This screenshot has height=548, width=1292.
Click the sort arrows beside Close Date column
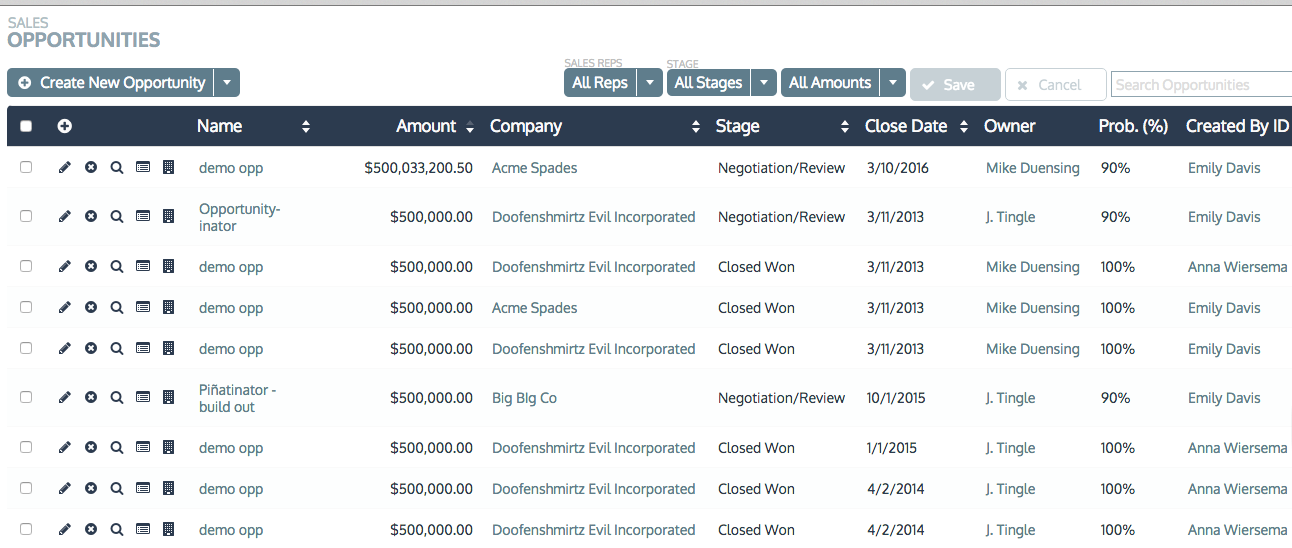[x=964, y=127]
